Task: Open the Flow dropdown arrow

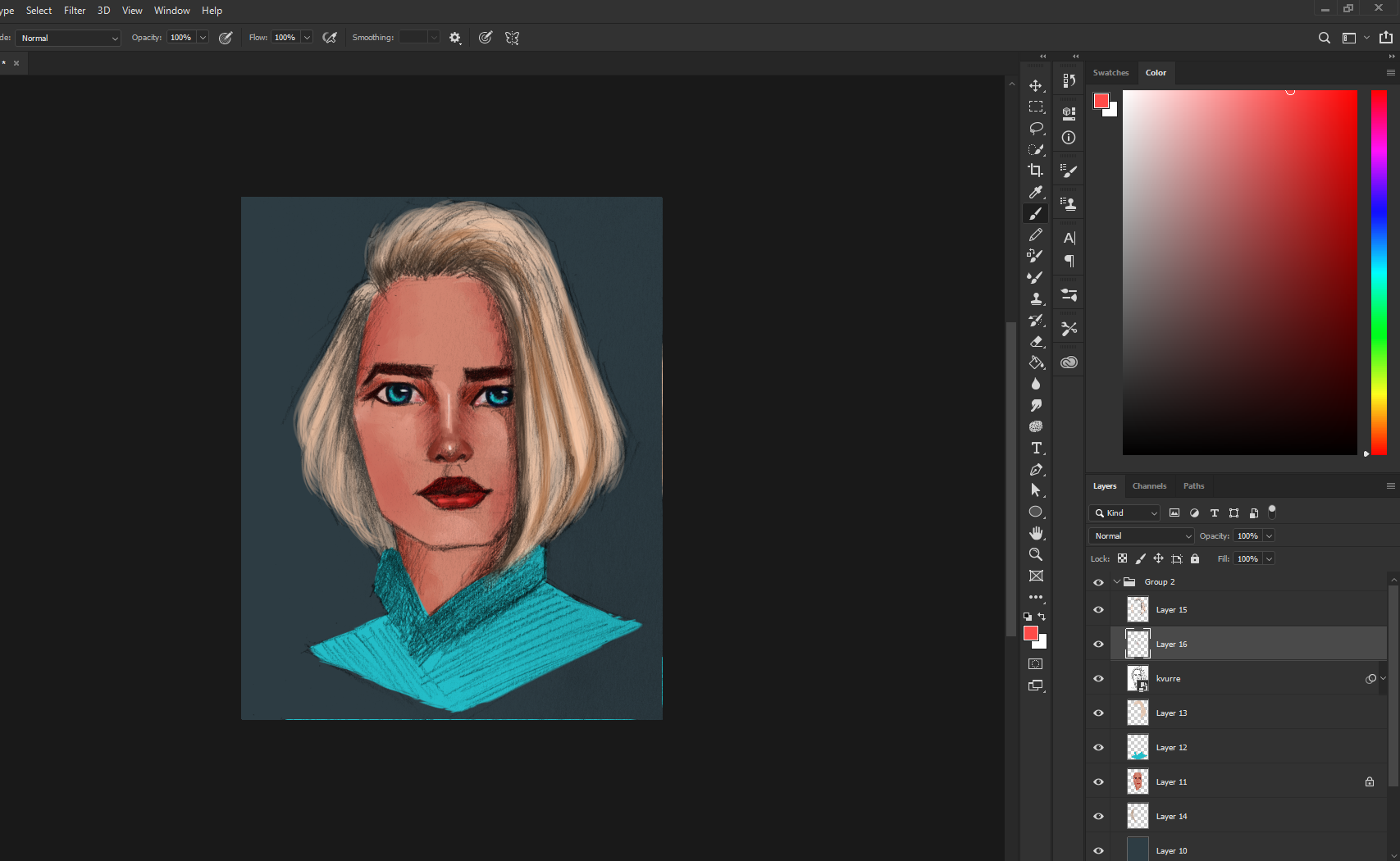Action: coord(307,38)
